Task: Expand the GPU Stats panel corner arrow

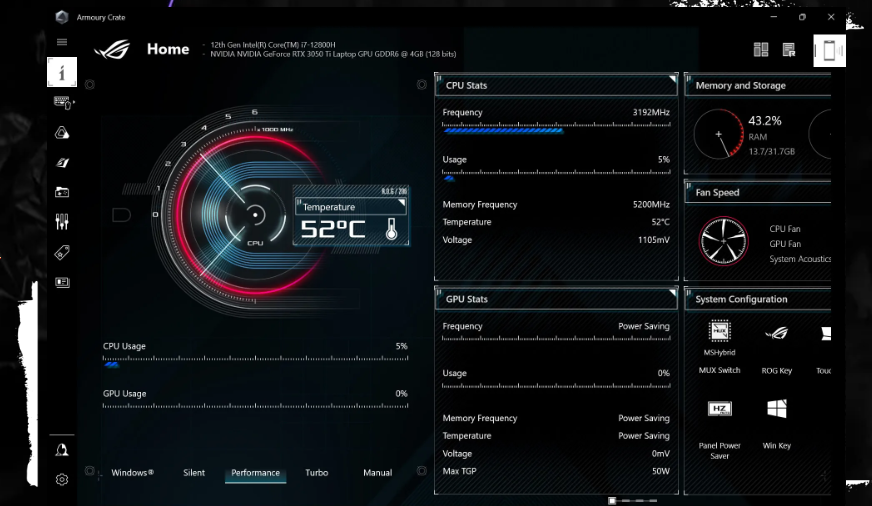Action: coord(672,292)
